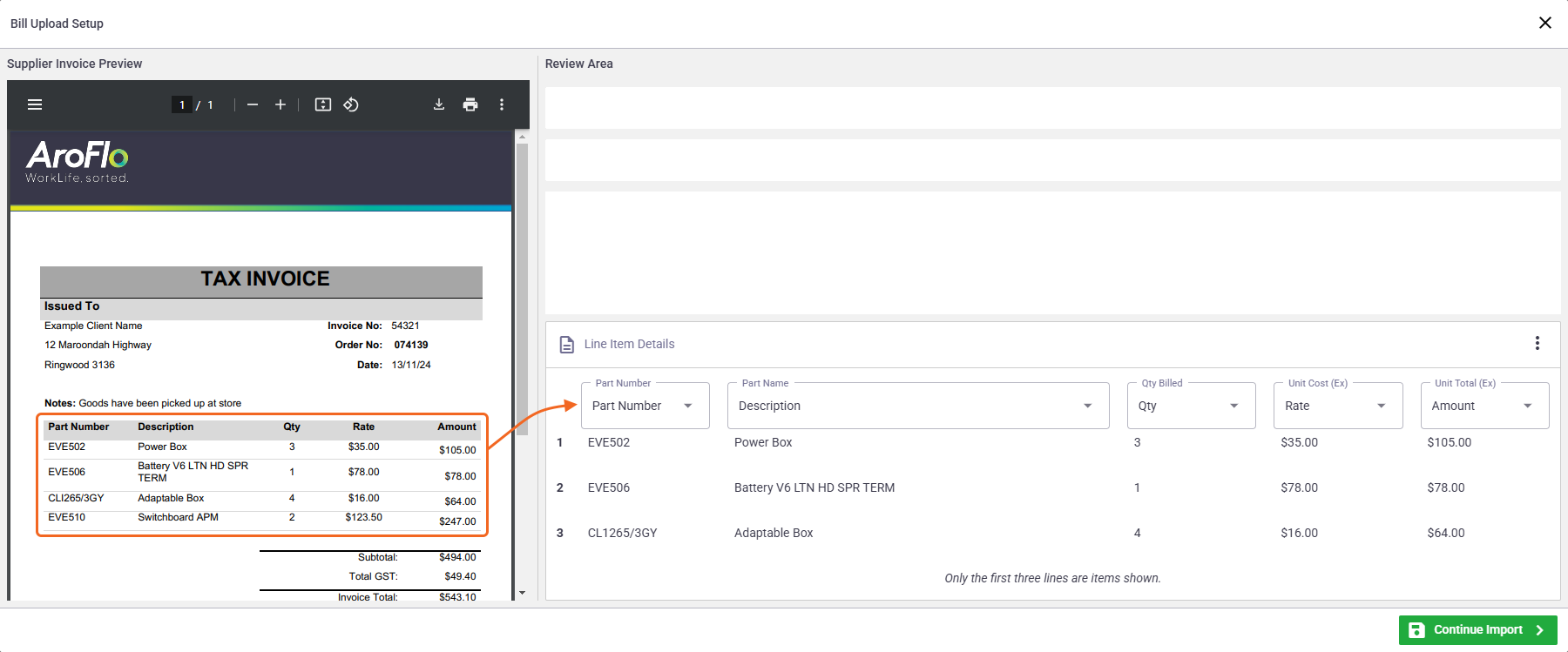Click the $543.10 invoice total in preview
Screen dimensions: 1568x652
pos(457,597)
